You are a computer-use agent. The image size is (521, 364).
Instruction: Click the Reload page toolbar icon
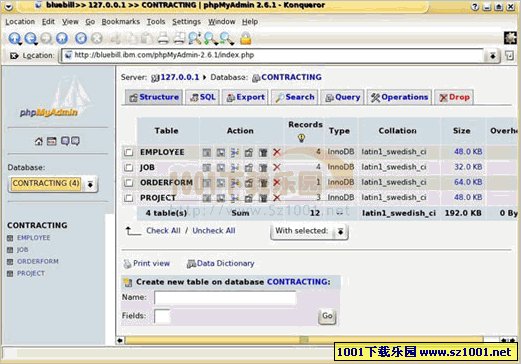pyautogui.click(x=81, y=38)
